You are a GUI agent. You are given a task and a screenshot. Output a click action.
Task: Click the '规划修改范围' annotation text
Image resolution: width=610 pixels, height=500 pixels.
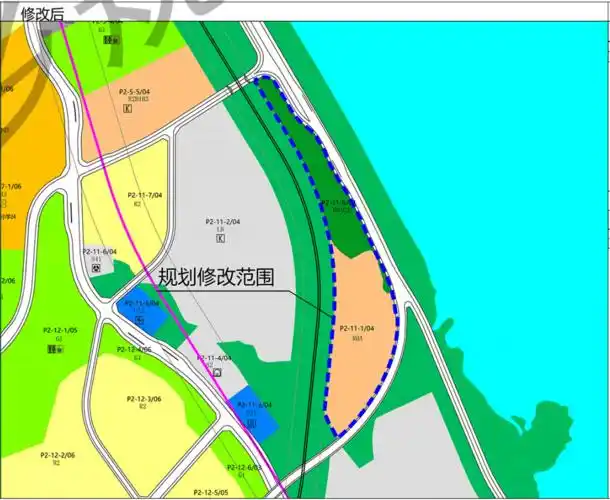point(216,277)
